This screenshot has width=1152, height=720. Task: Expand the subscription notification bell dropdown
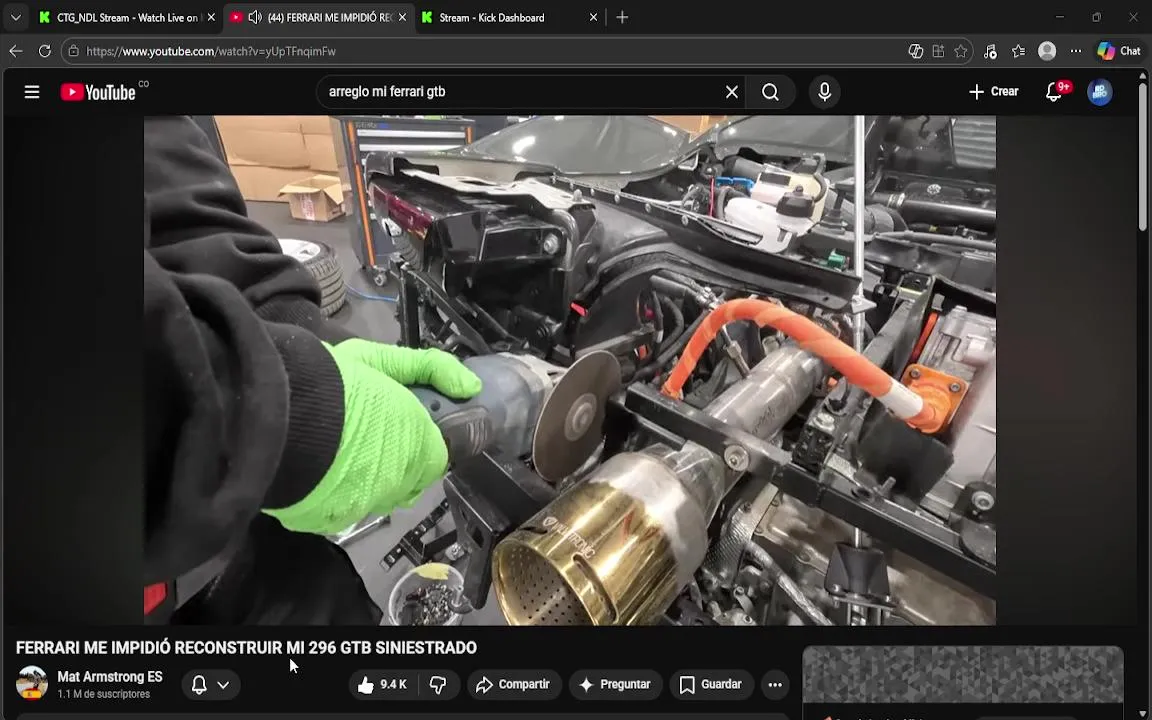pyautogui.click(x=211, y=685)
